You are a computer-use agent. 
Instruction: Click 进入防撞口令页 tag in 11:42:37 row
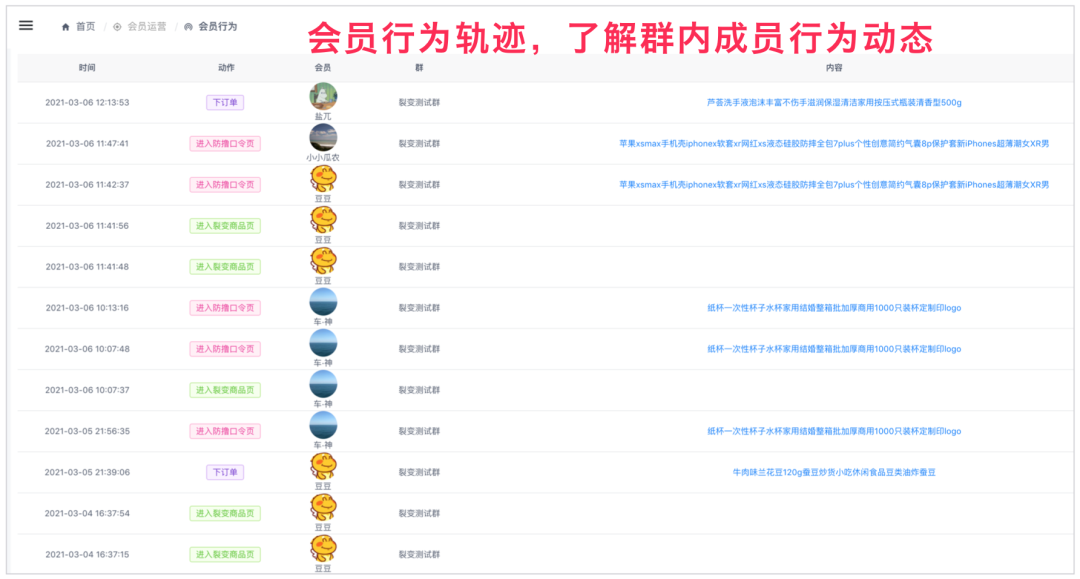pyautogui.click(x=225, y=185)
